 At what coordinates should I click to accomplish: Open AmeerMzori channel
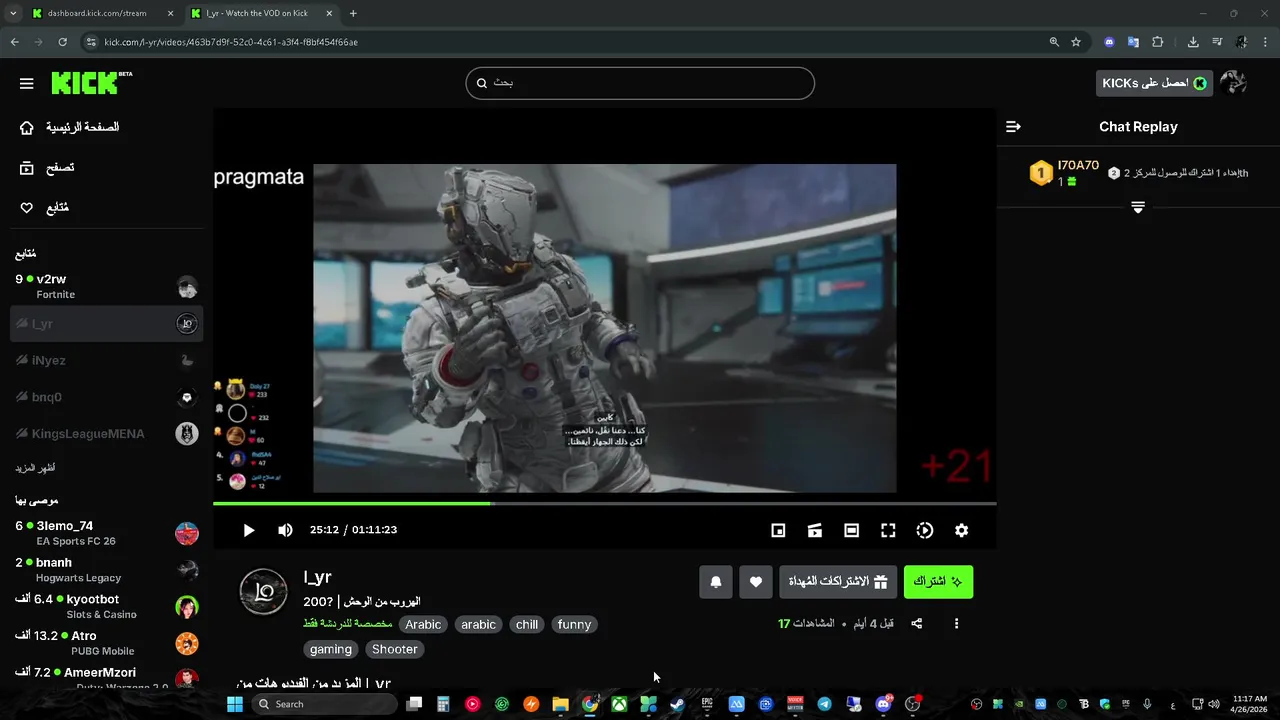tap(106, 678)
